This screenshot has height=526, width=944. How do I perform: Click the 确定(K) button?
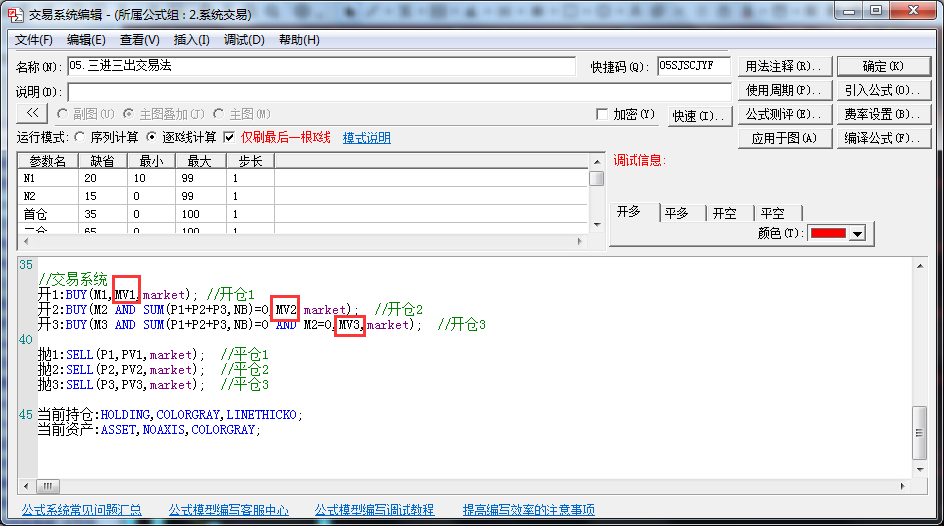pos(883,66)
